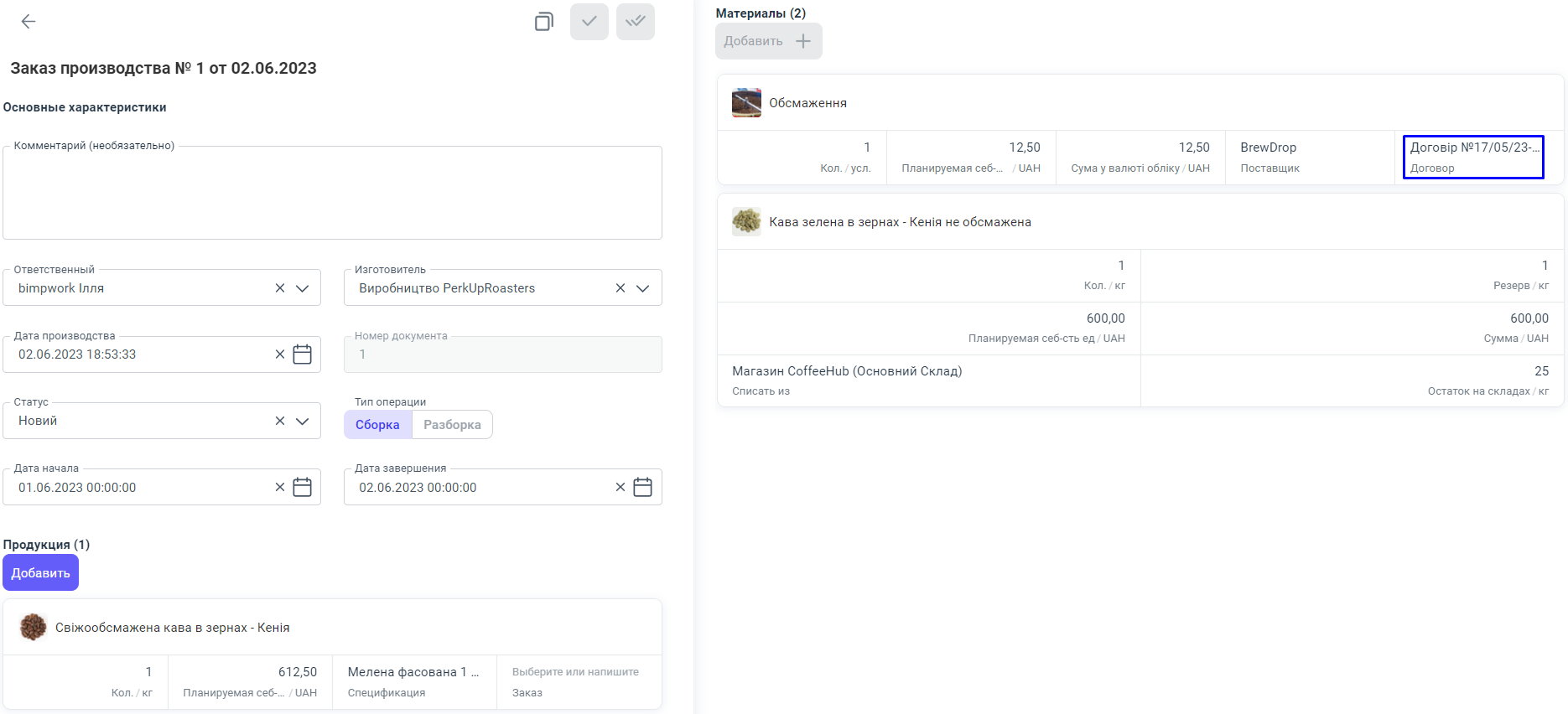The width and height of the screenshot is (1568, 714).
Task: Click the copy document icon
Action: (x=543, y=22)
